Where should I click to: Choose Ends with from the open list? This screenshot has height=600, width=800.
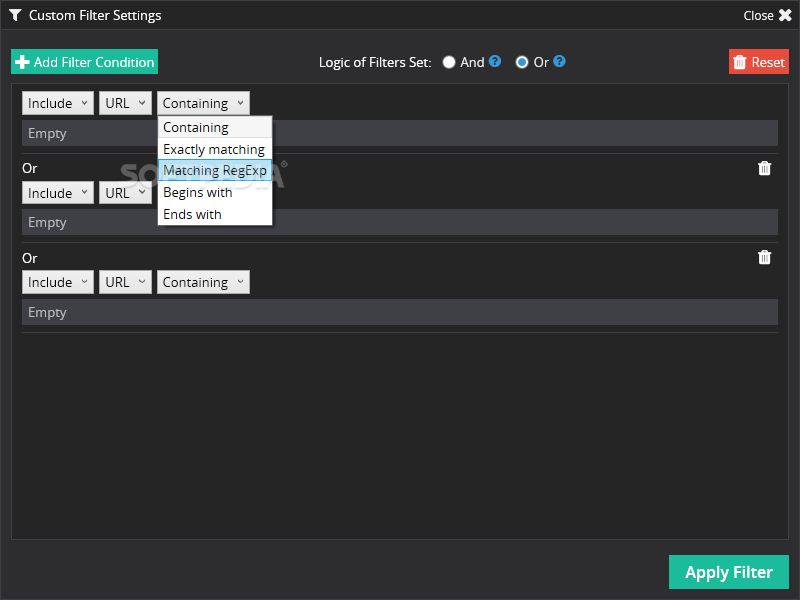[x=215, y=214]
